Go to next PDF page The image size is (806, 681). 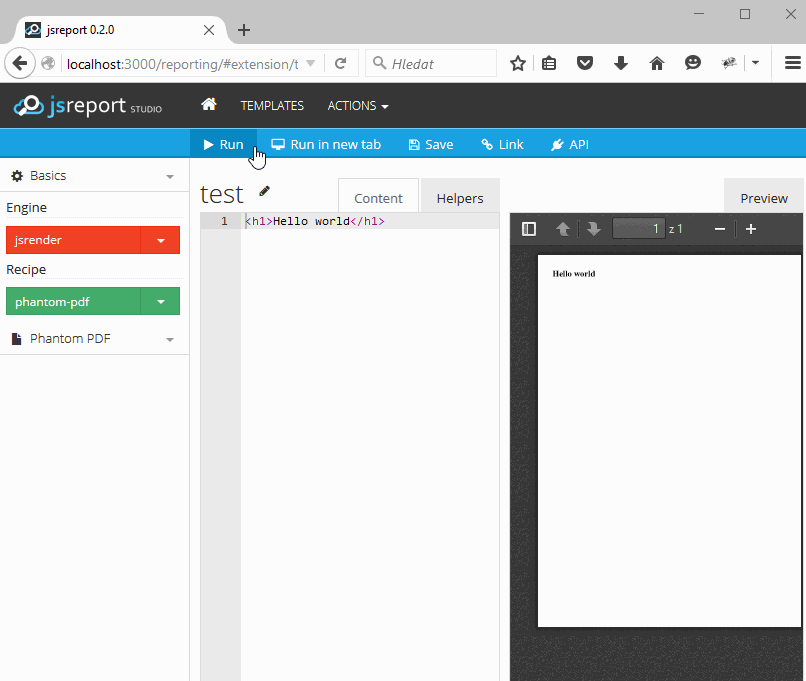coord(594,229)
